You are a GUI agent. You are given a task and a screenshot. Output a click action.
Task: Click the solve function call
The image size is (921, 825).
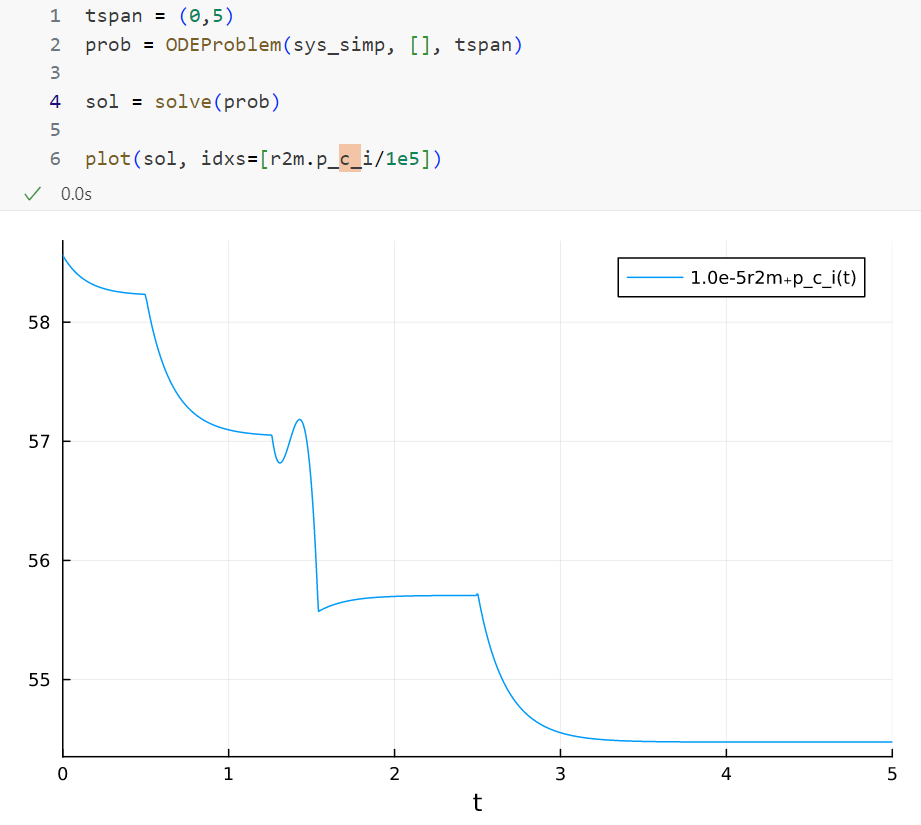coord(183,102)
